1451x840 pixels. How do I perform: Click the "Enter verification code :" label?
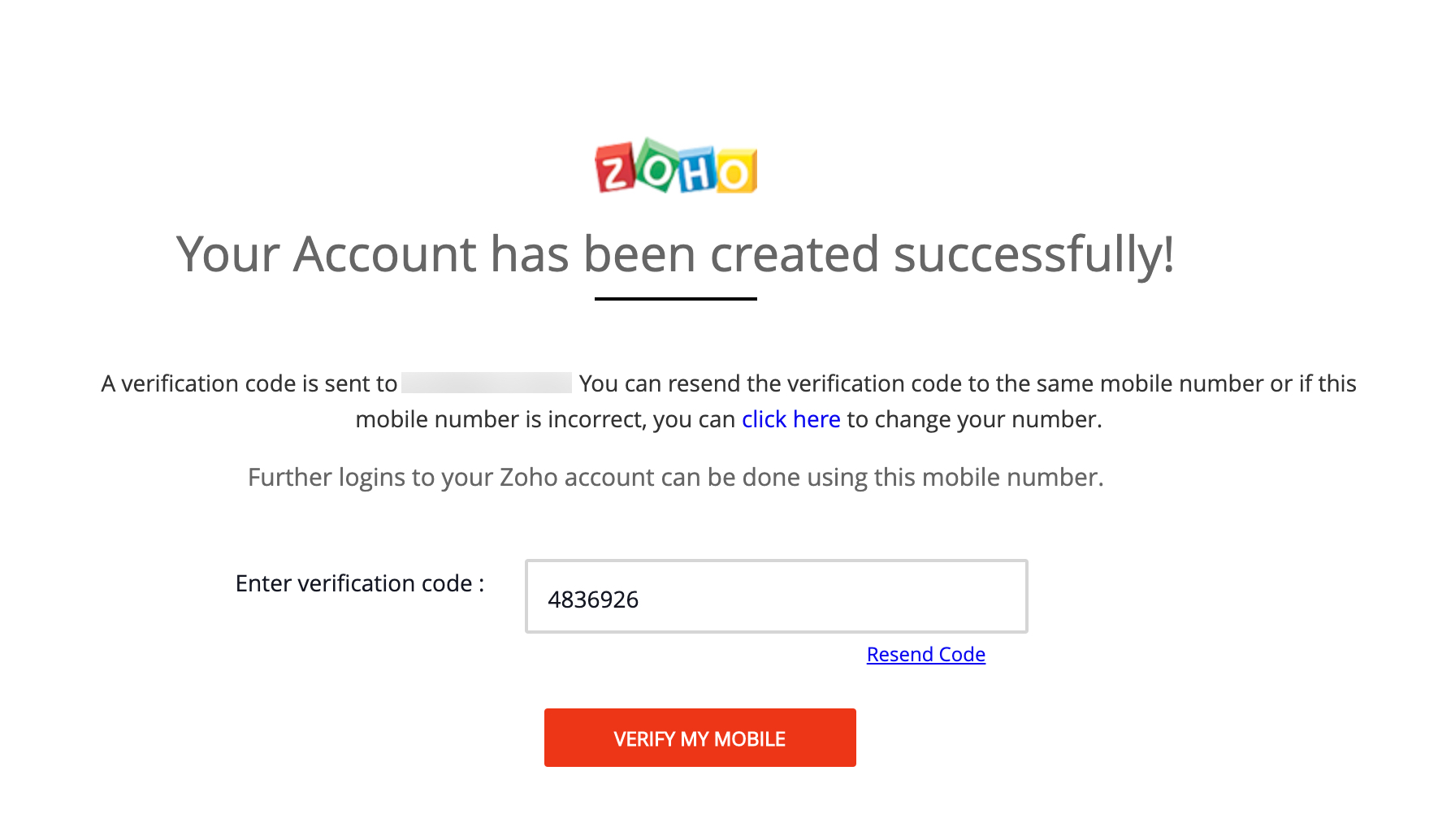359,583
